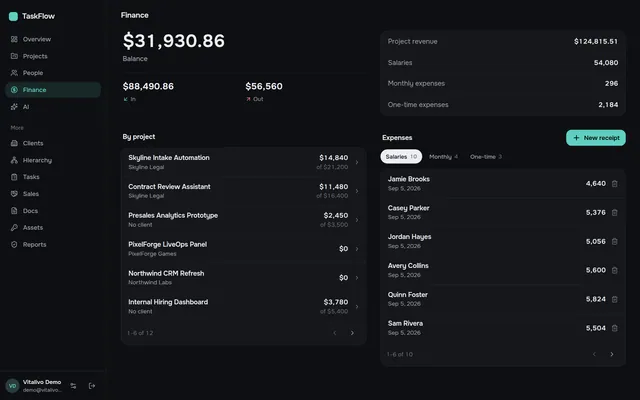Click the switch account arrows icon

click(x=73, y=386)
